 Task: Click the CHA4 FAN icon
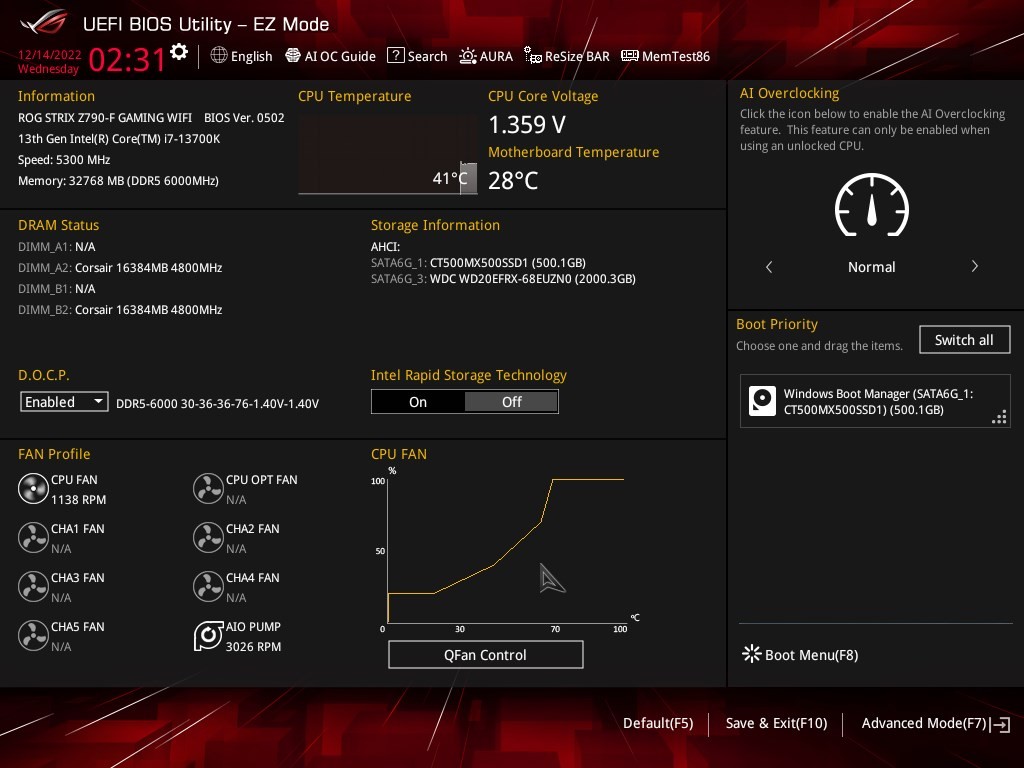tap(208, 586)
